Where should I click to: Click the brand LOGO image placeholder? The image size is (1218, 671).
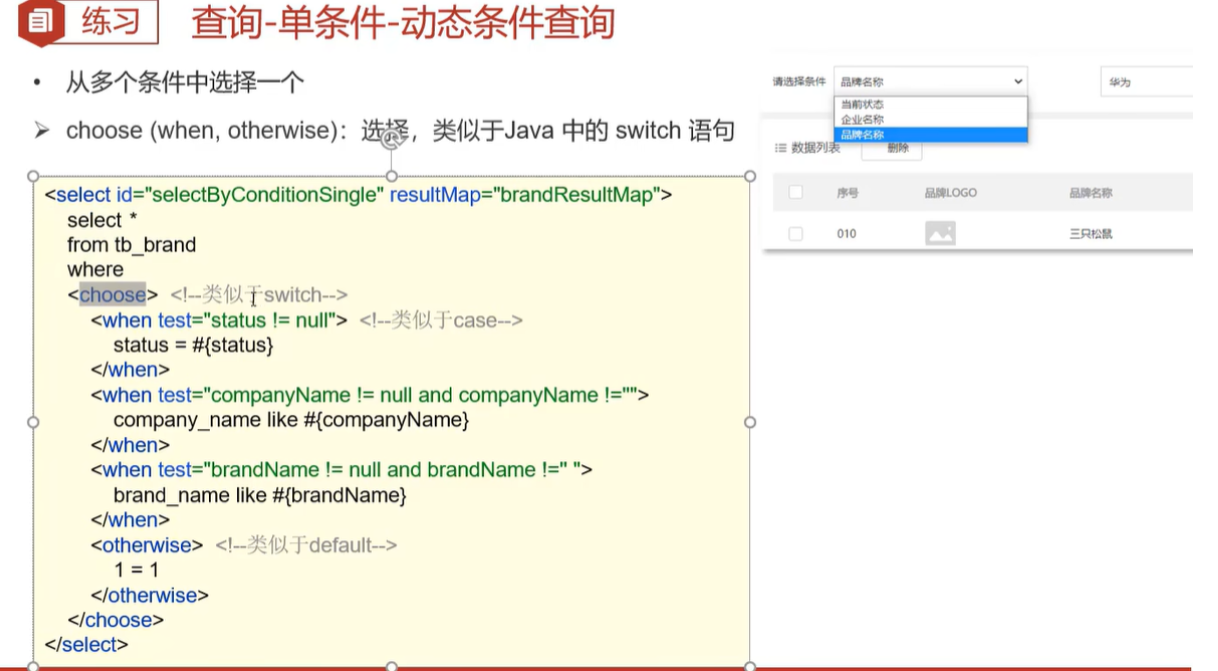tap(940, 234)
